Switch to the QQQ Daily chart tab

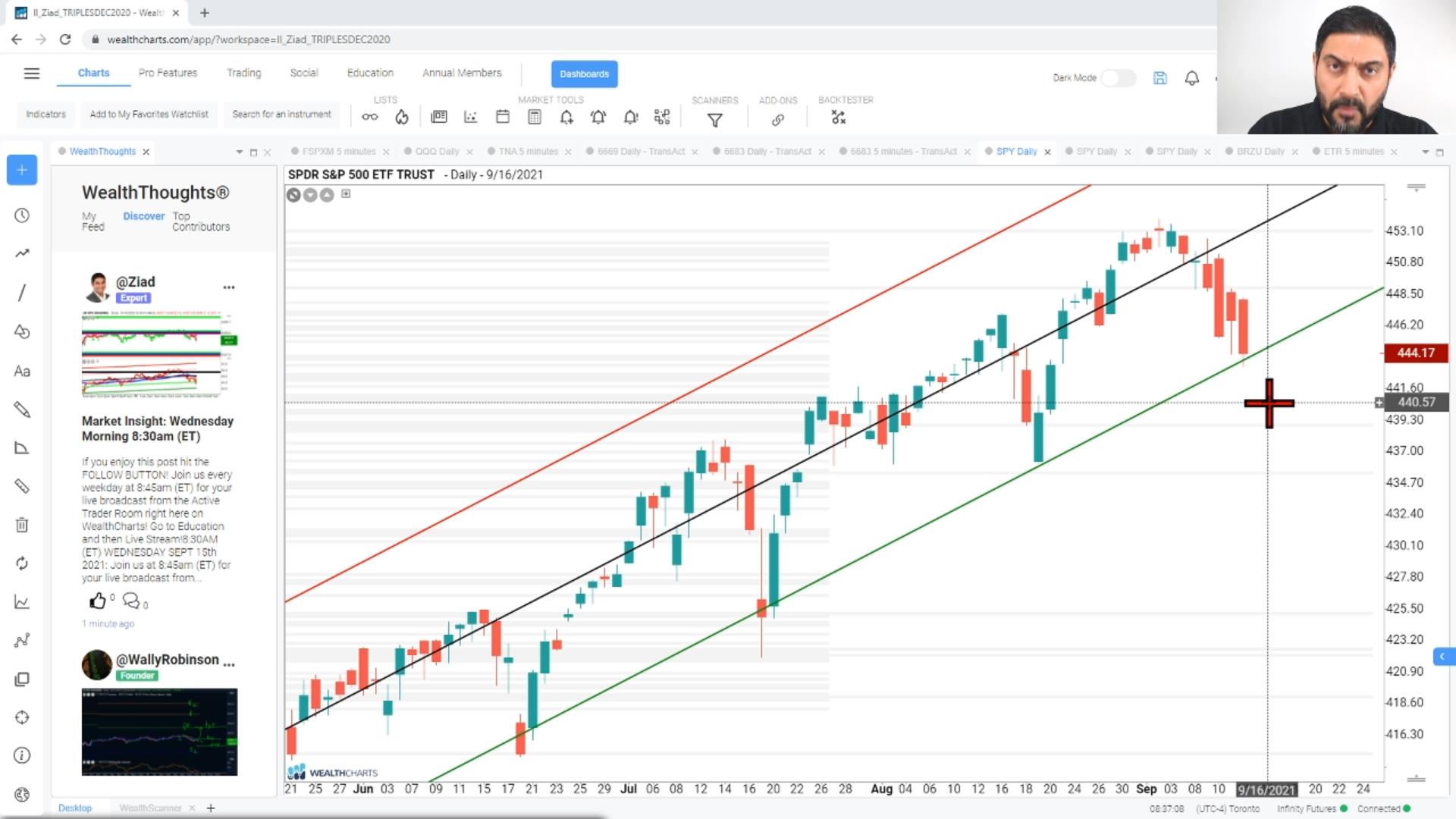[437, 152]
